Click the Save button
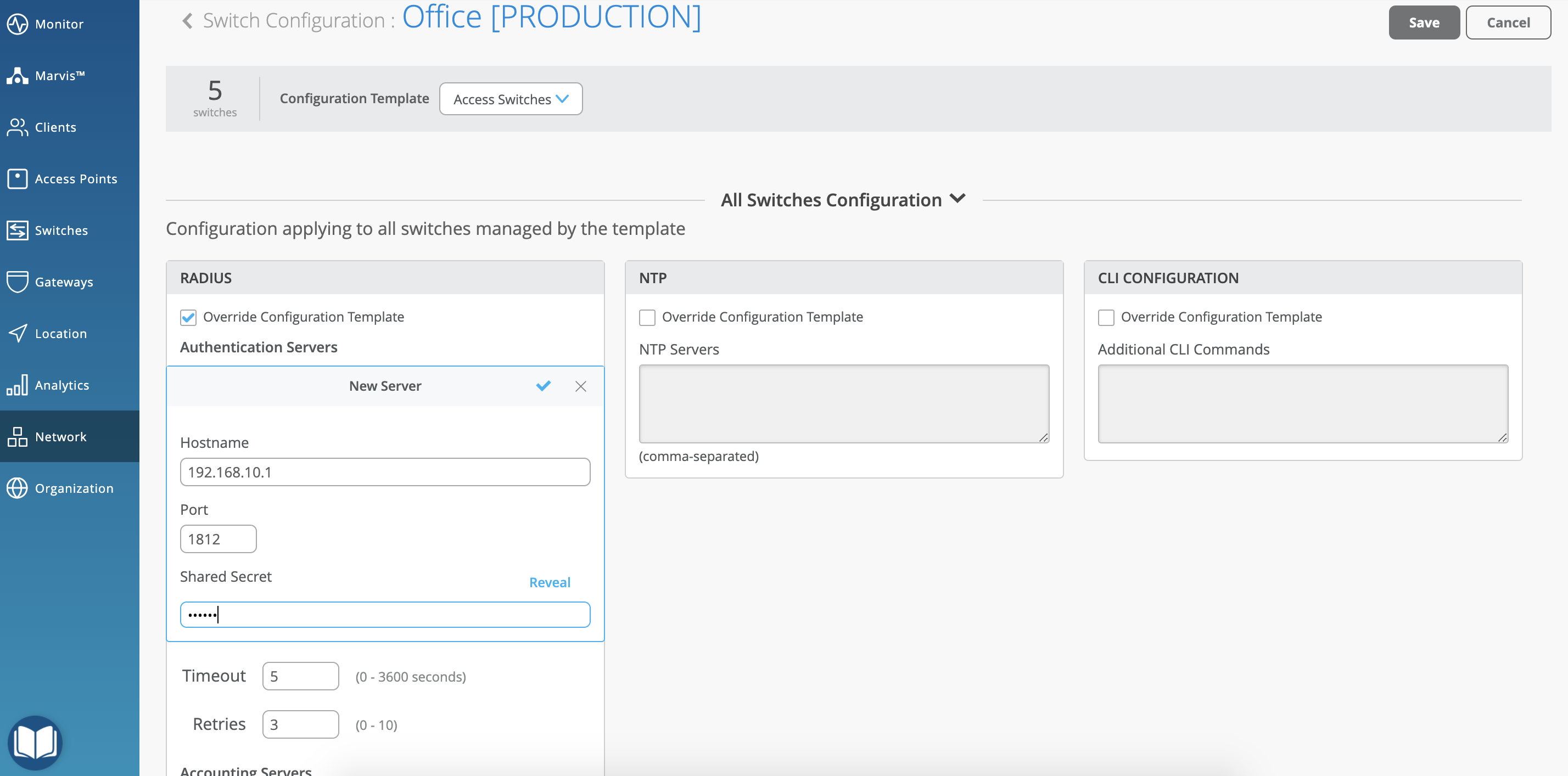 point(1423,23)
